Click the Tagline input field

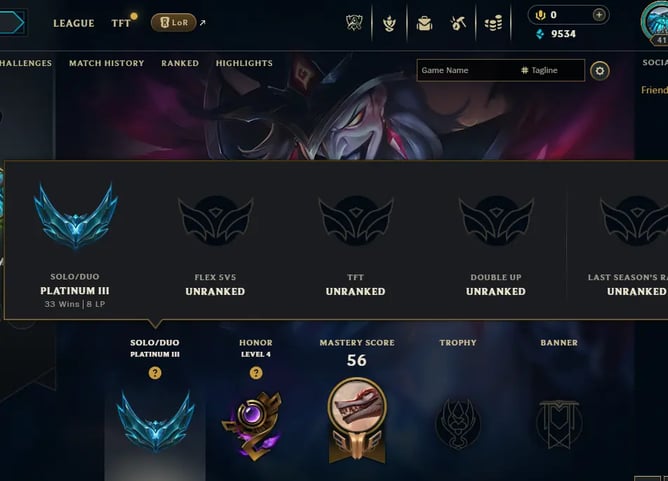tap(552, 70)
